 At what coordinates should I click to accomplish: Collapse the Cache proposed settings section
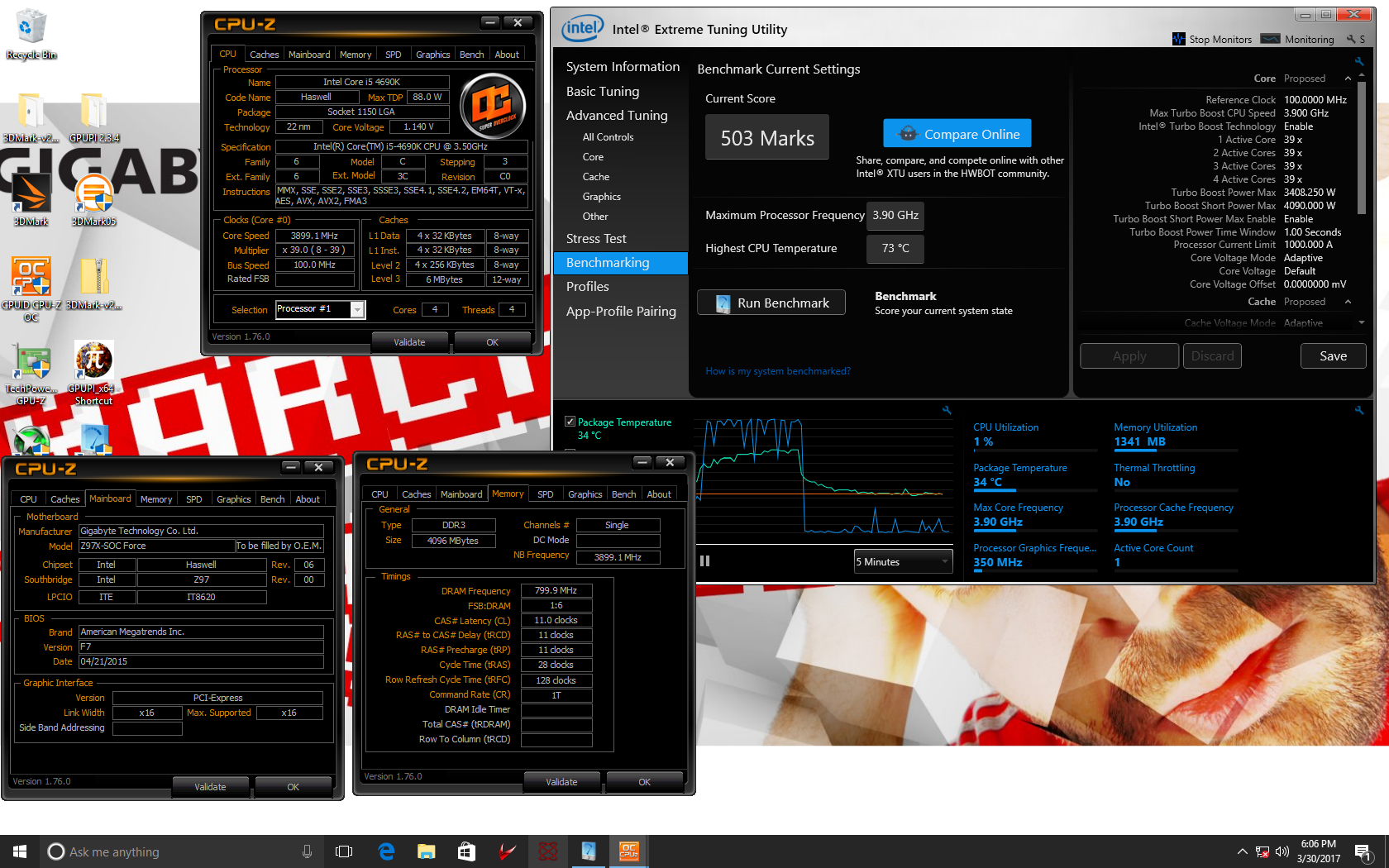(x=1348, y=302)
